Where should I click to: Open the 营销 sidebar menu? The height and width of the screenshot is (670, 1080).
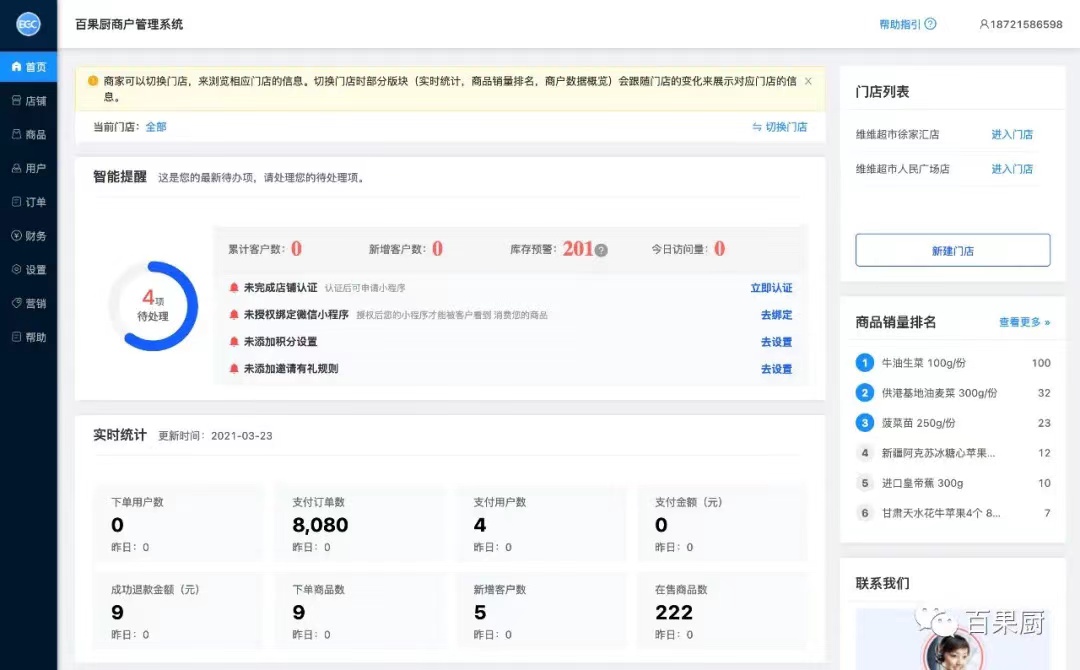pos(28,303)
